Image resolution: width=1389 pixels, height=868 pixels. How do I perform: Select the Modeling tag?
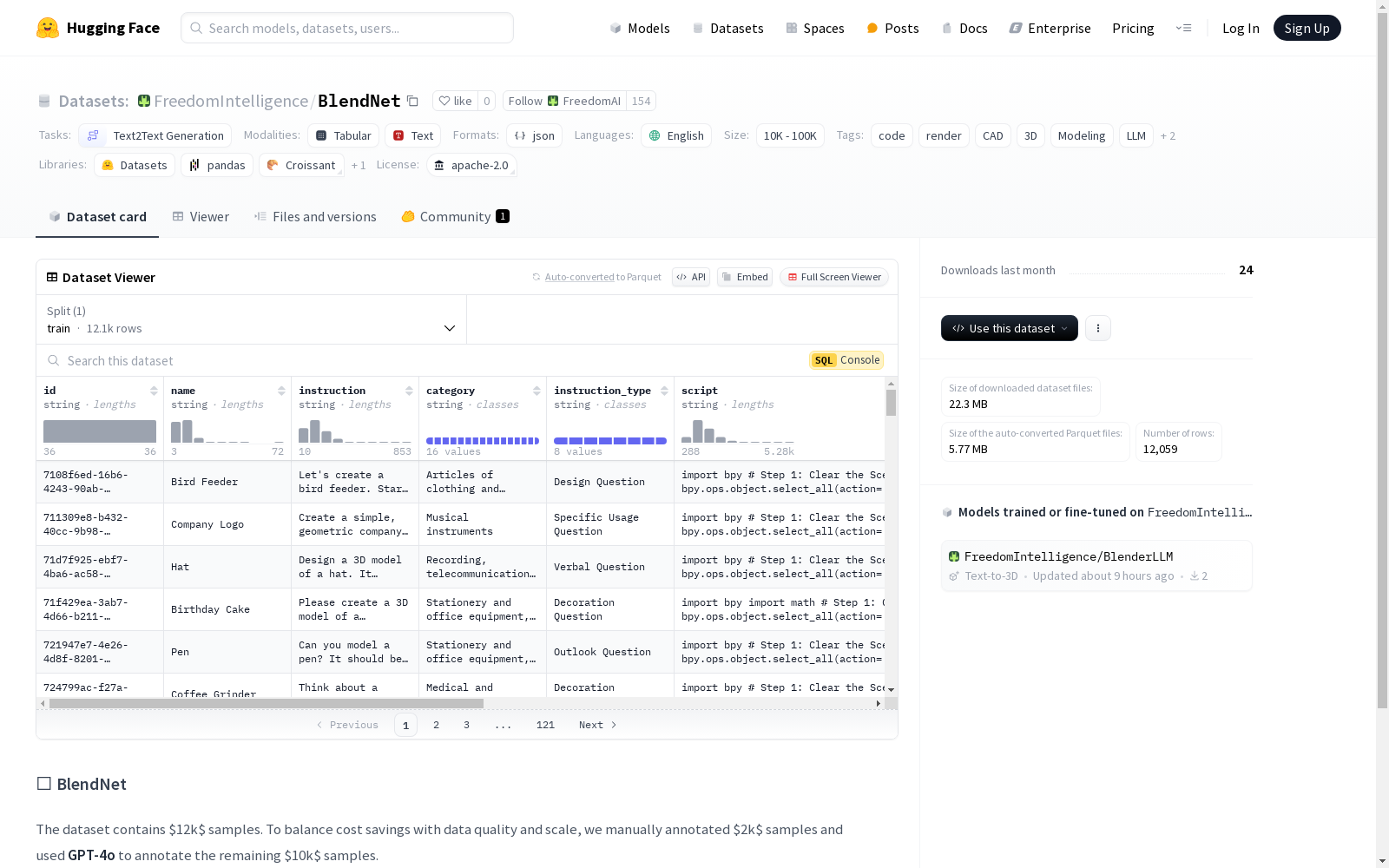[x=1082, y=135]
